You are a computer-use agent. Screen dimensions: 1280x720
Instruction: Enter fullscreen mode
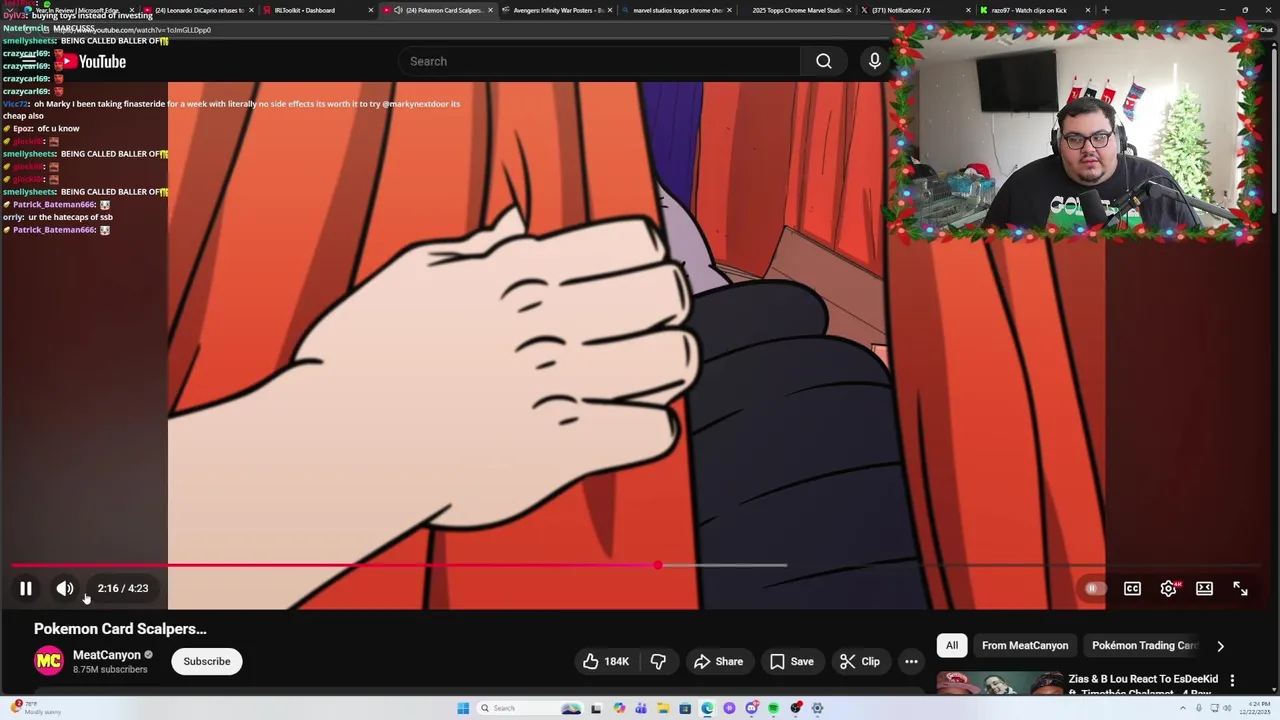tap(1240, 588)
